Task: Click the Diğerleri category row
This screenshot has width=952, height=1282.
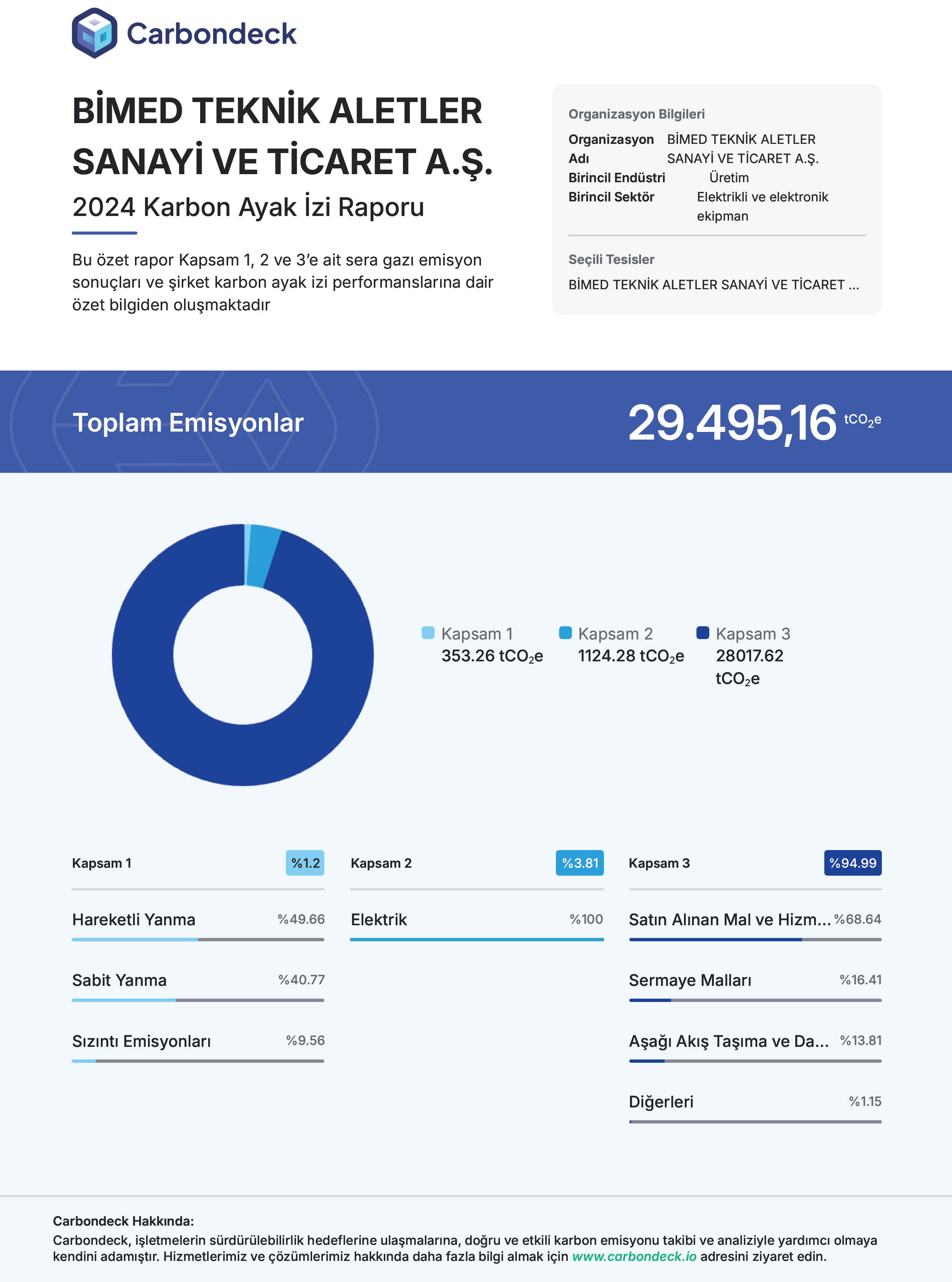Action: coord(661,1102)
